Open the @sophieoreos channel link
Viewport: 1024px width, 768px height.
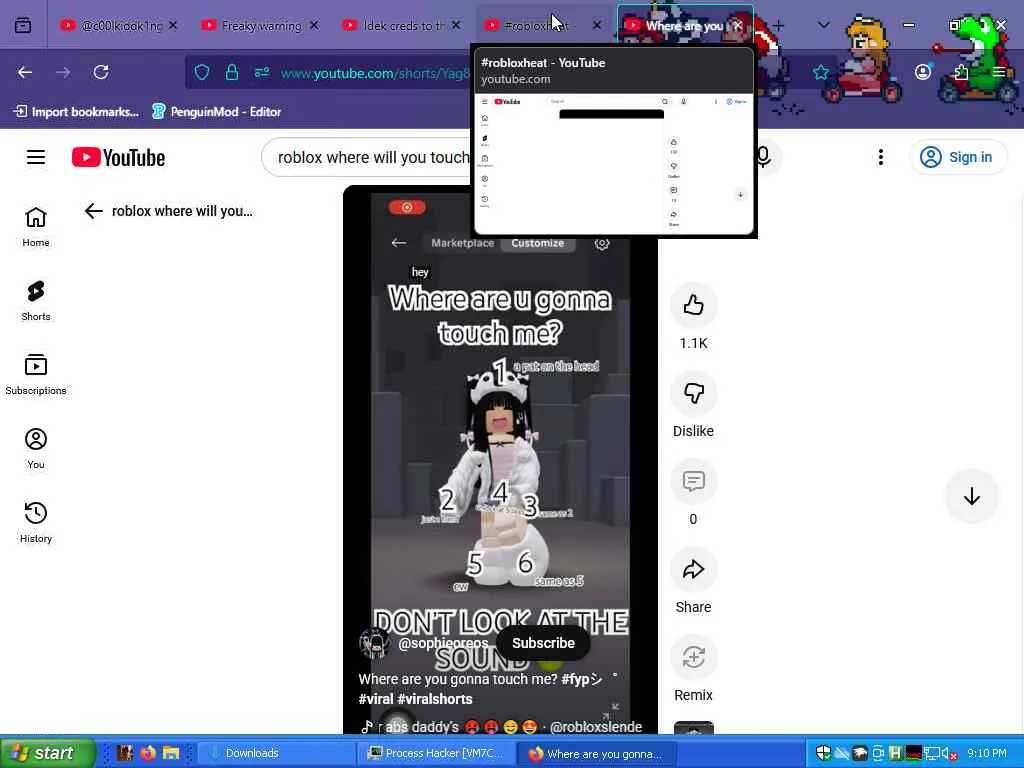point(443,643)
